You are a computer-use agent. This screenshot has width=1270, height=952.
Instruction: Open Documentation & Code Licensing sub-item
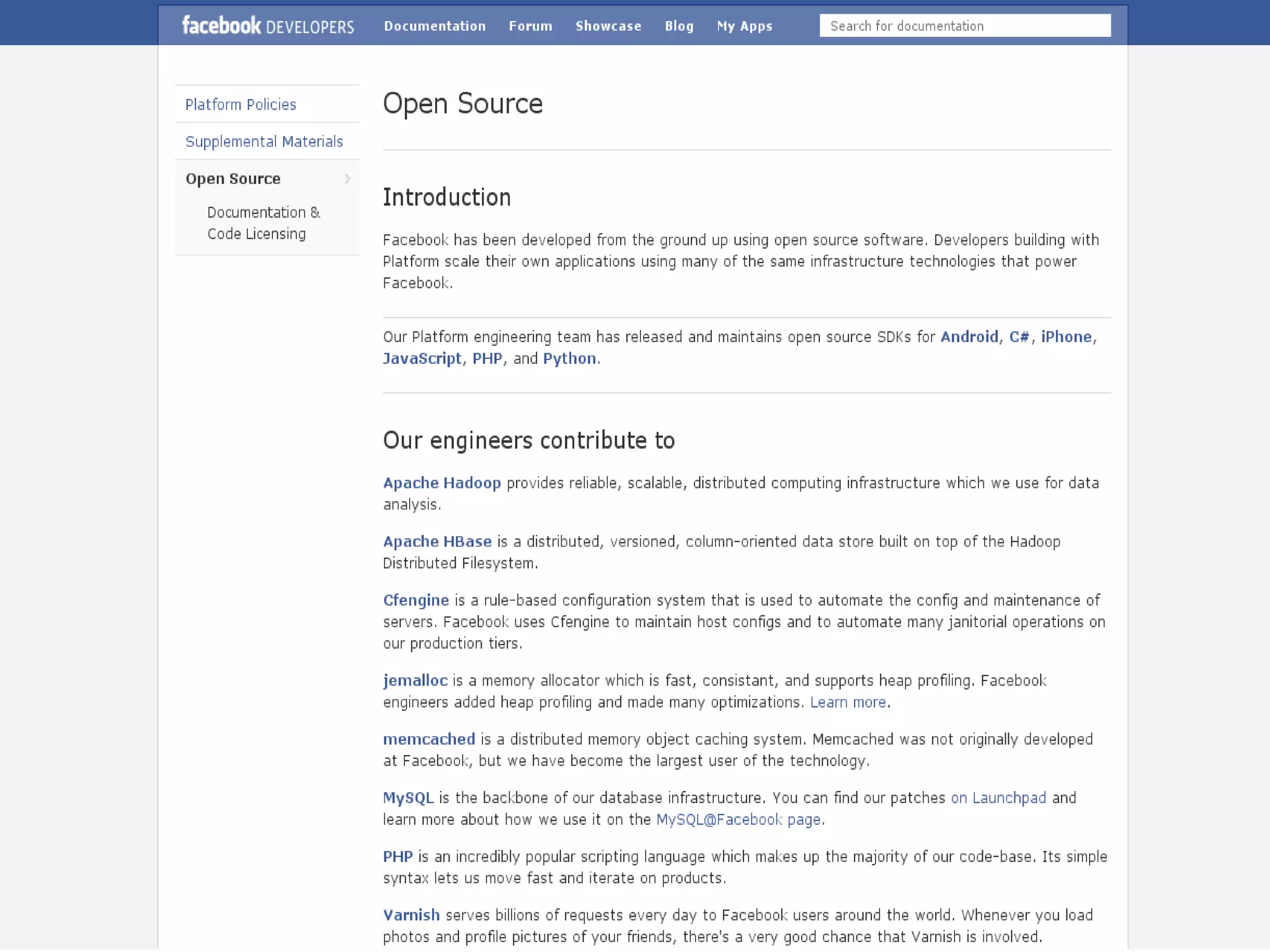[x=263, y=223]
